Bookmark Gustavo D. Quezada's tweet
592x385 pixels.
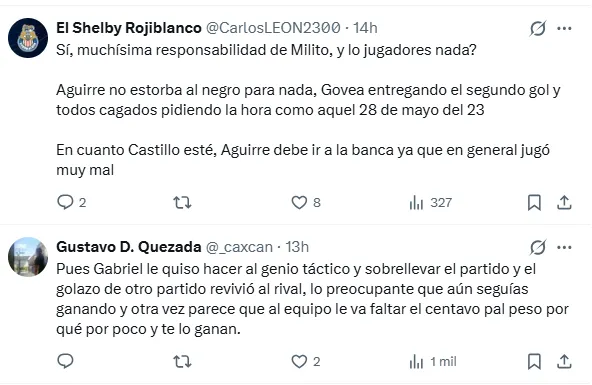[x=534, y=362]
